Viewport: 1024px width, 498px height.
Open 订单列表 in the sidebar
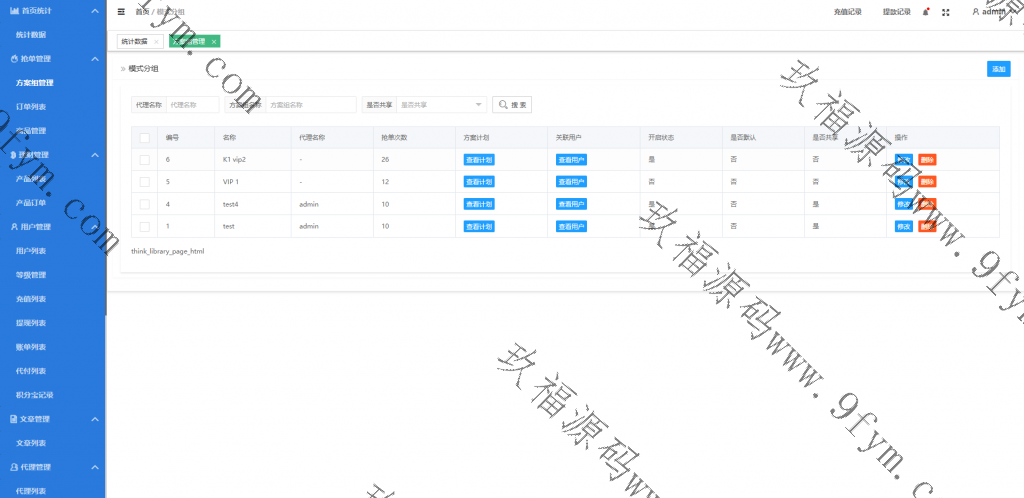31,106
